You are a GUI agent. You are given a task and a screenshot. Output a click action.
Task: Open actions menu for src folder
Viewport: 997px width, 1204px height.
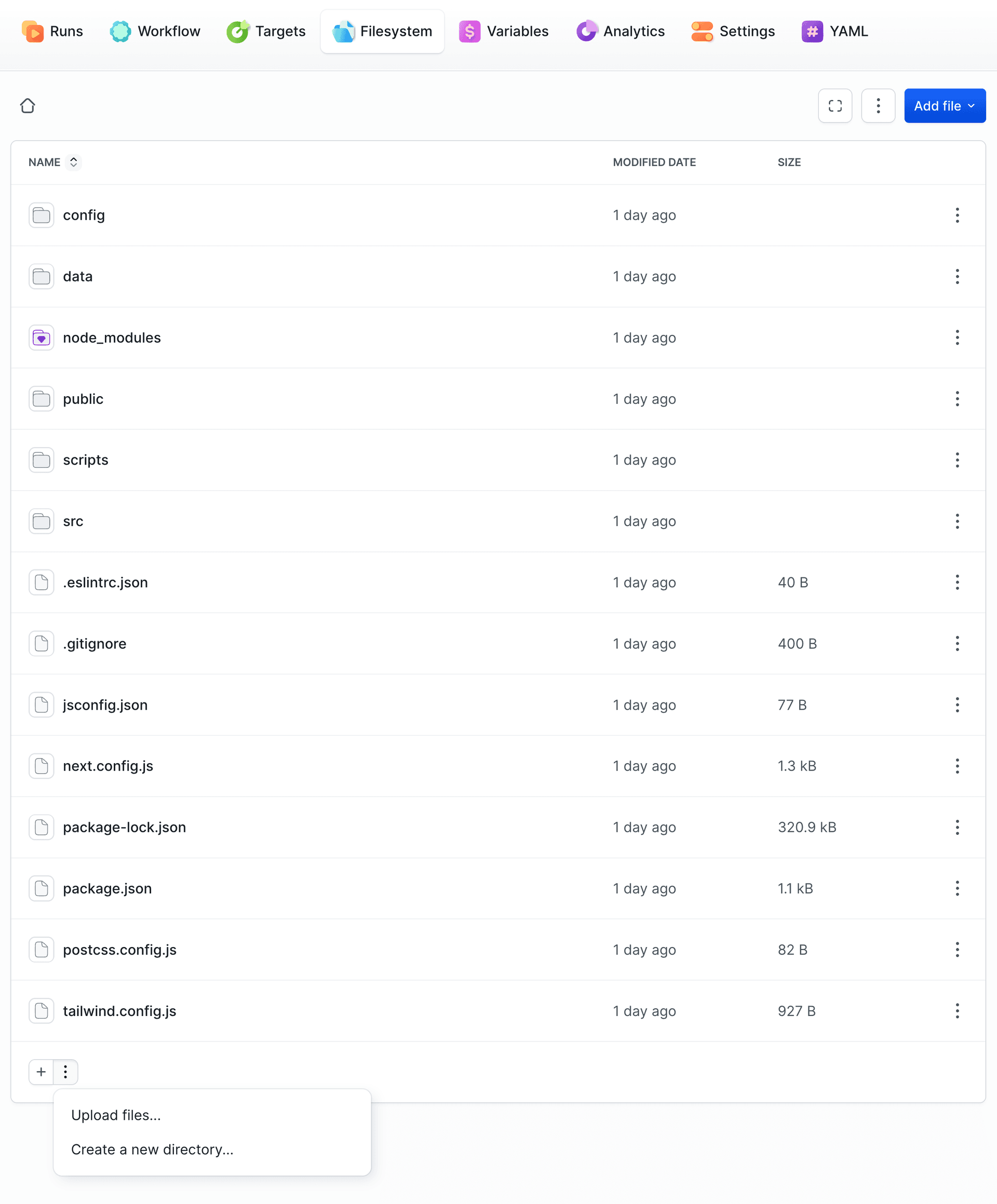point(957,521)
